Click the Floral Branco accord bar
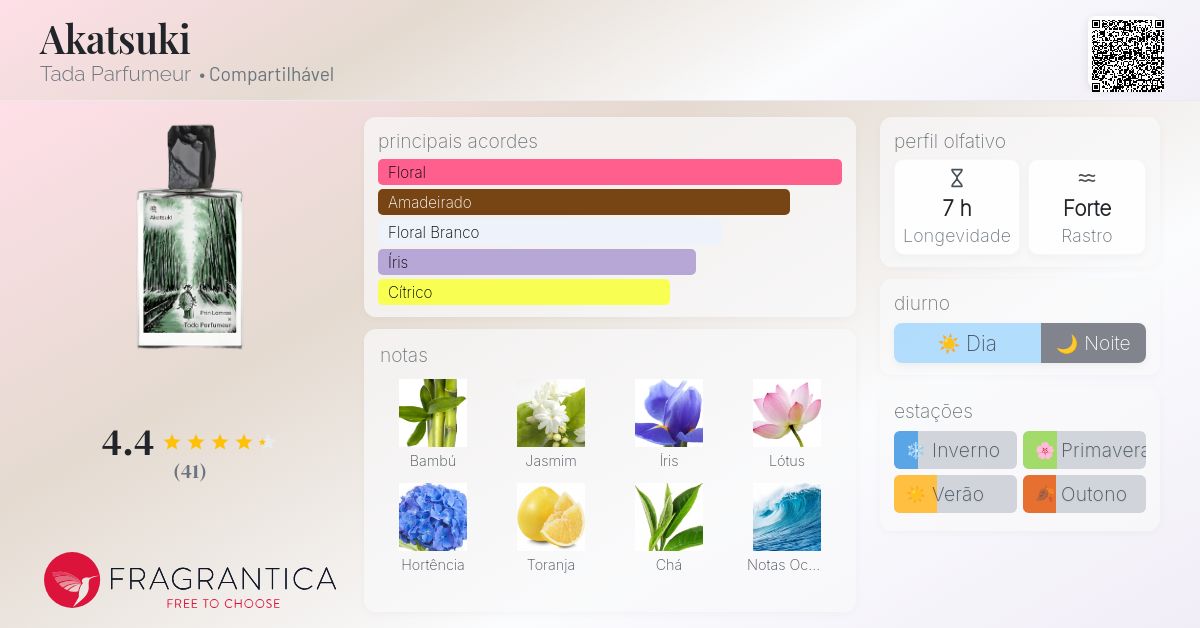 pos(550,232)
